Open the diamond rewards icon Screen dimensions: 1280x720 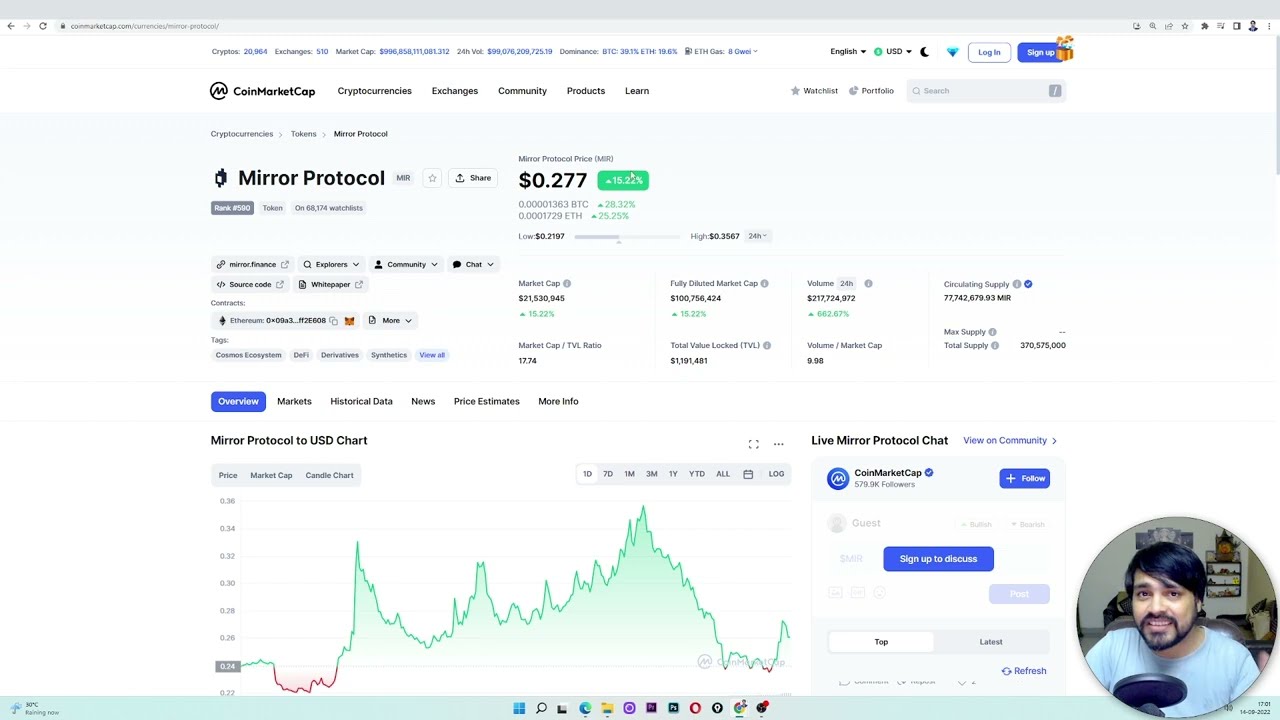[x=952, y=52]
